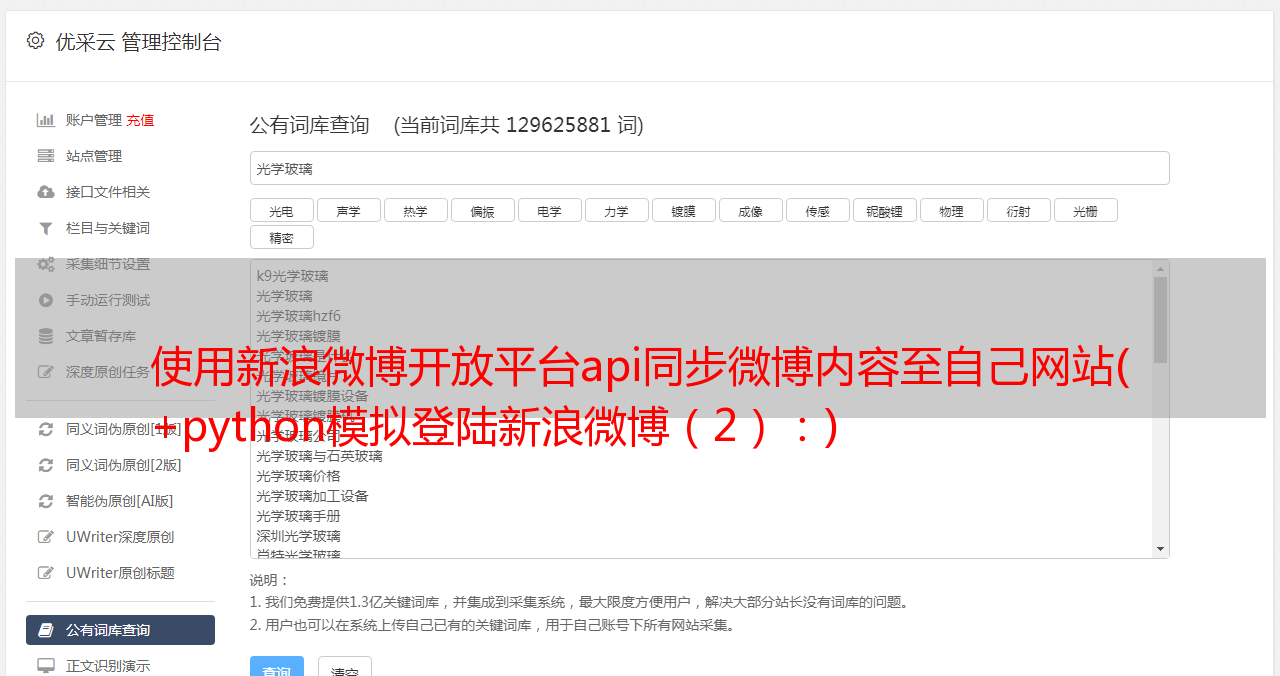Click the blue 查询 button
The height and width of the screenshot is (676, 1280).
[x=276, y=669]
